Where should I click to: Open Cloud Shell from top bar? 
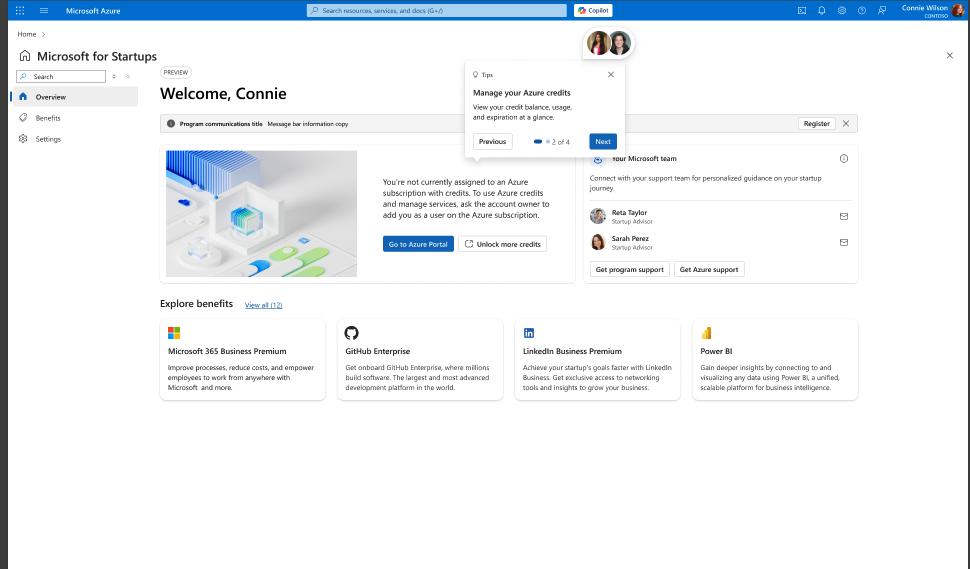click(802, 11)
